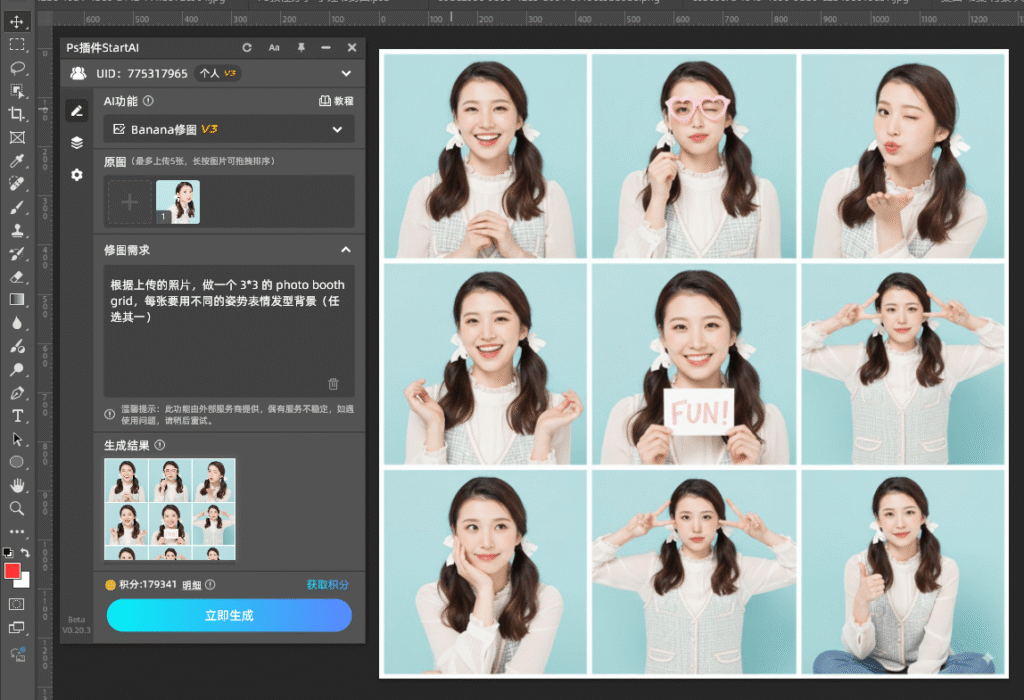Open plugin settings via the gear icon

[x=76, y=174]
